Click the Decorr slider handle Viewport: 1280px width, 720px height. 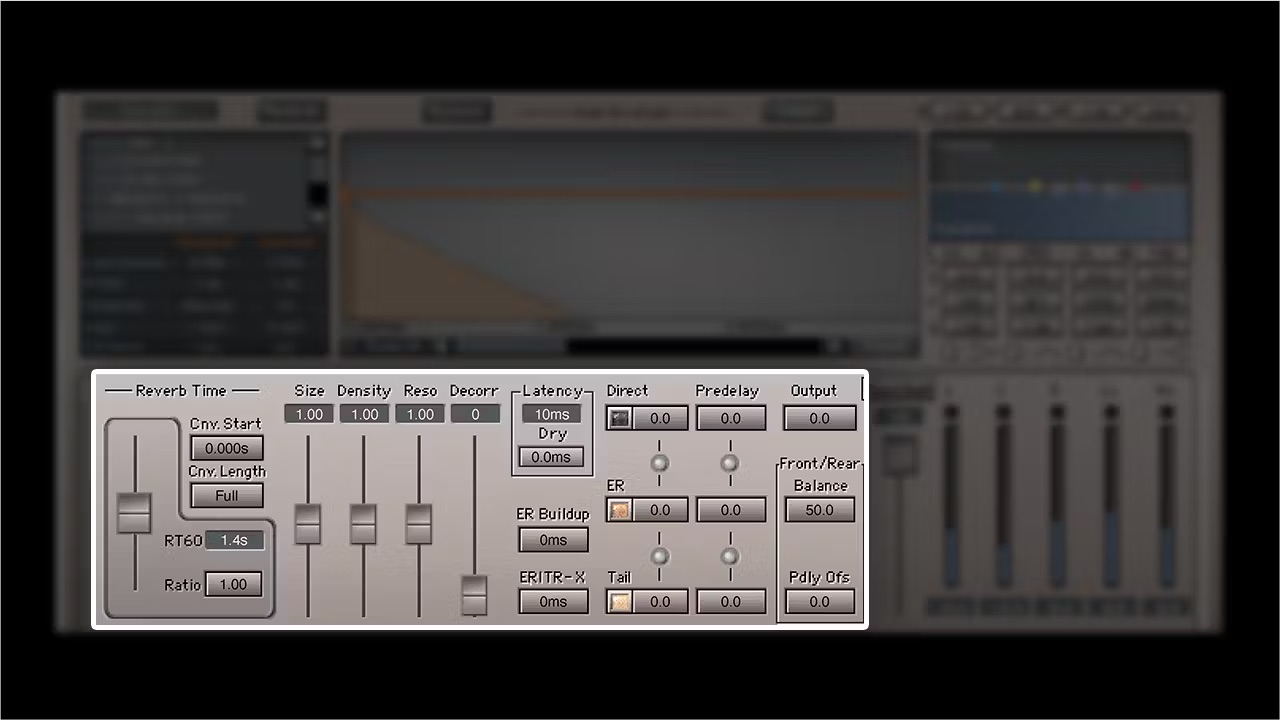[474, 596]
